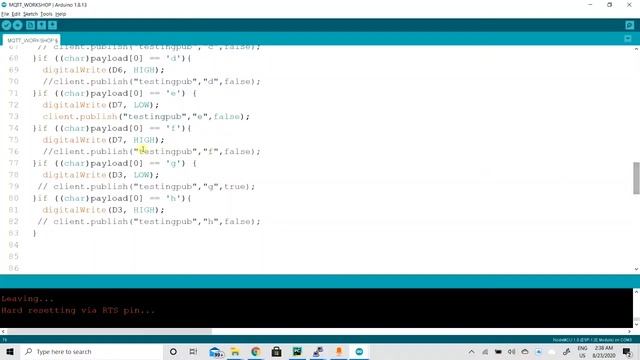Click line 73 client.publish "e" statement
This screenshot has height=360, width=640.
(x=146, y=116)
